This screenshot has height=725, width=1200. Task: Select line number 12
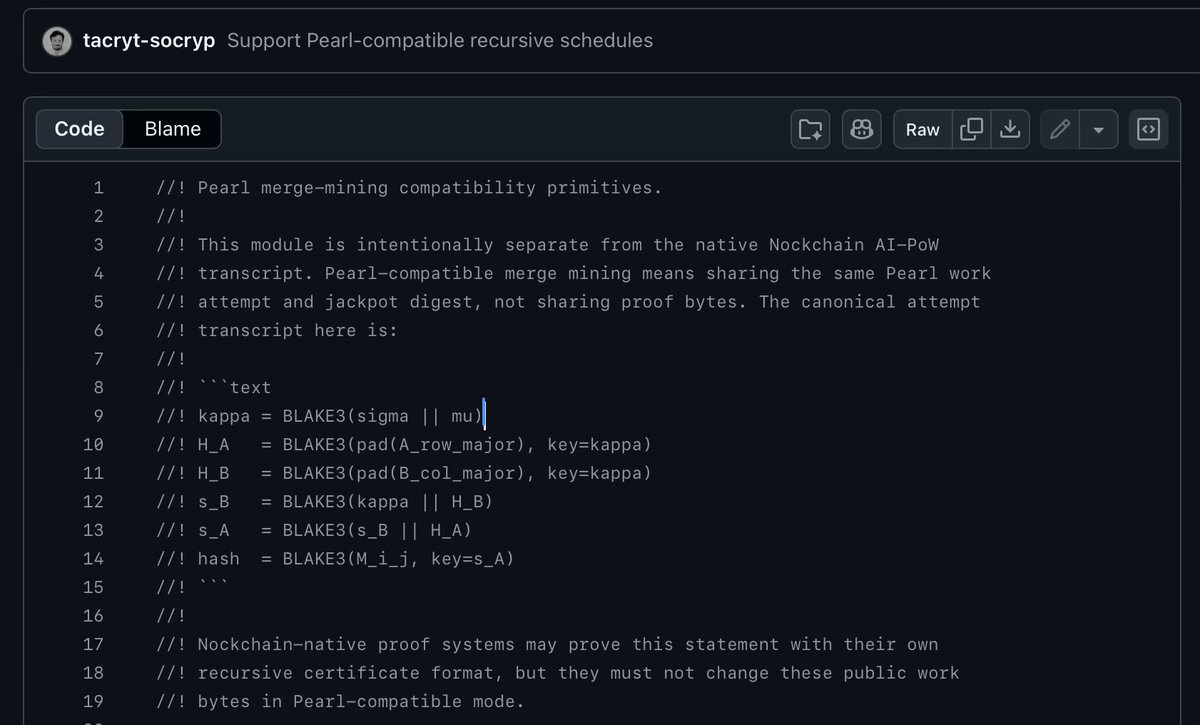click(93, 501)
